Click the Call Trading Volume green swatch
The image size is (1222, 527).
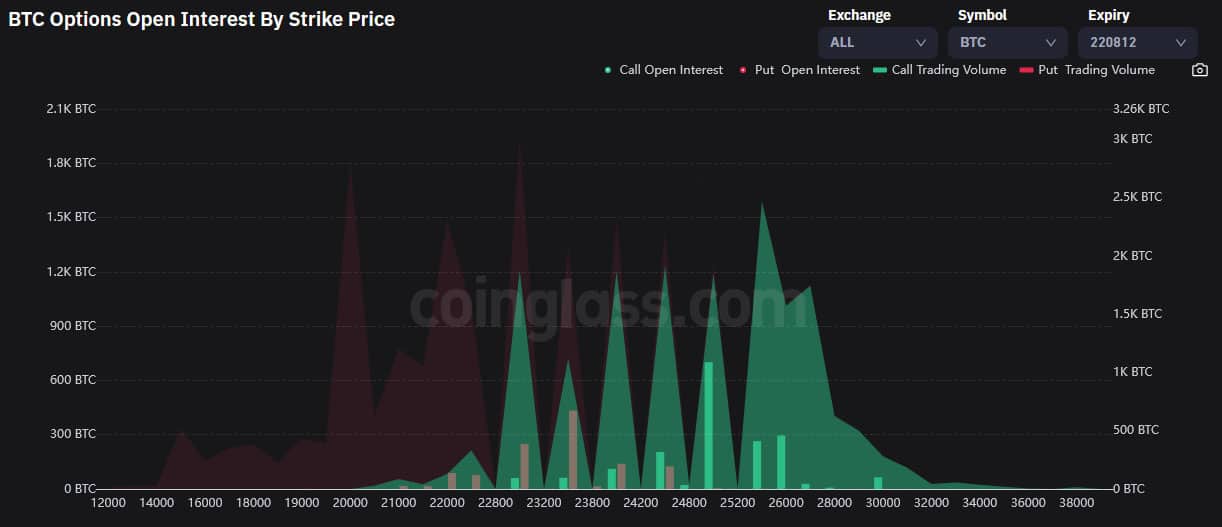click(880, 70)
